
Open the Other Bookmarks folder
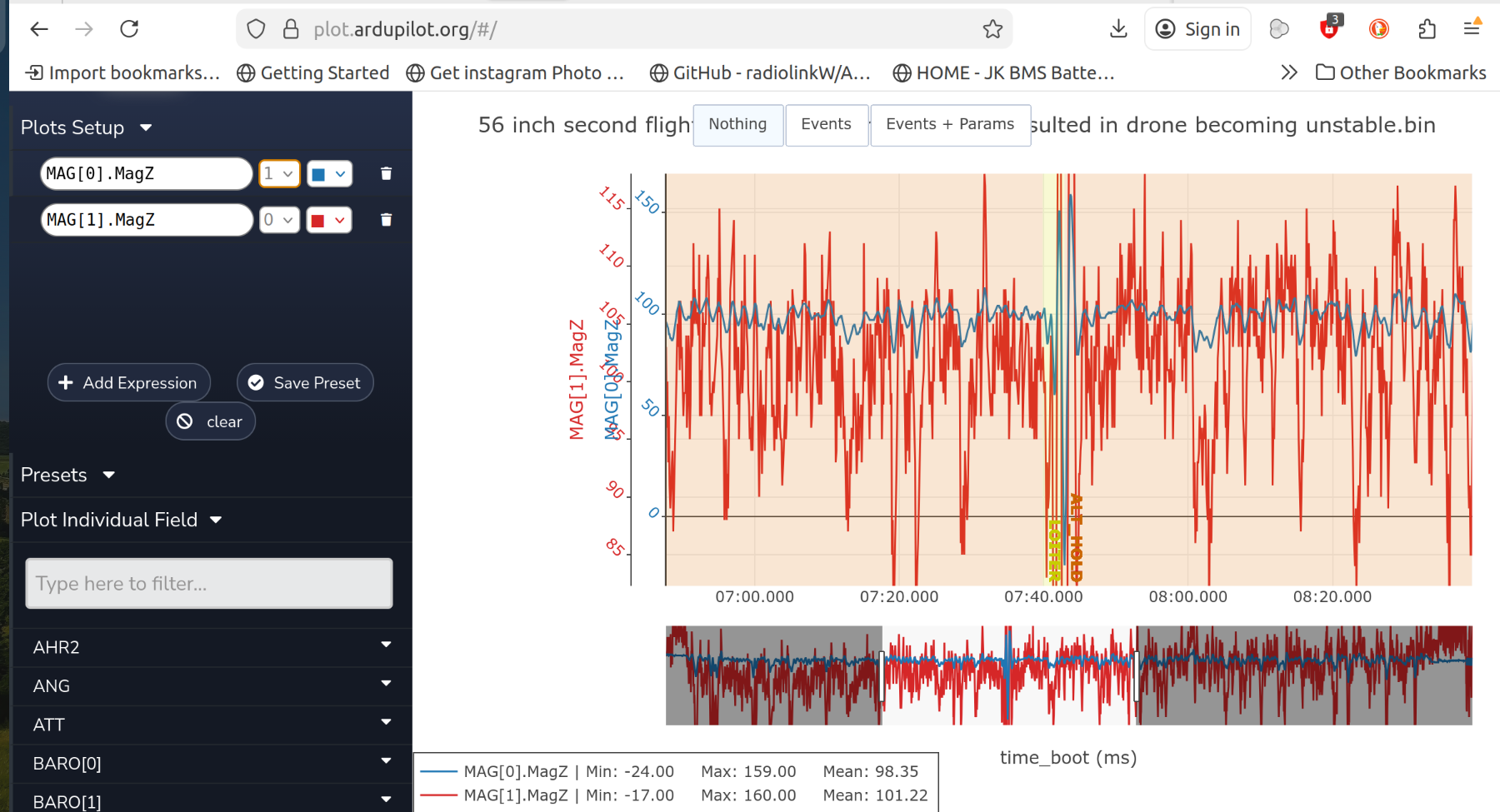[x=1401, y=72]
